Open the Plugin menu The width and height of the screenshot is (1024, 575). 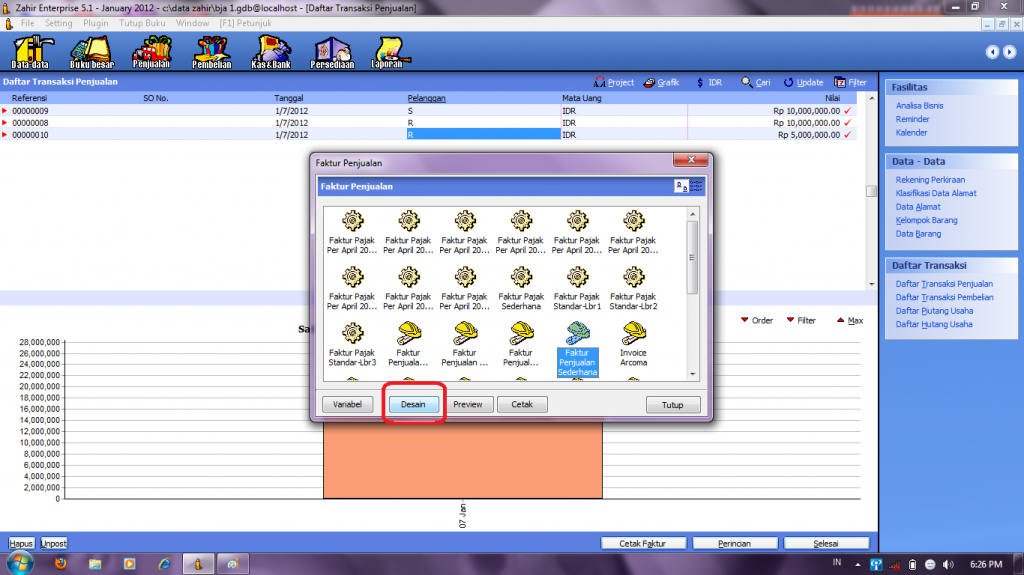click(x=96, y=23)
